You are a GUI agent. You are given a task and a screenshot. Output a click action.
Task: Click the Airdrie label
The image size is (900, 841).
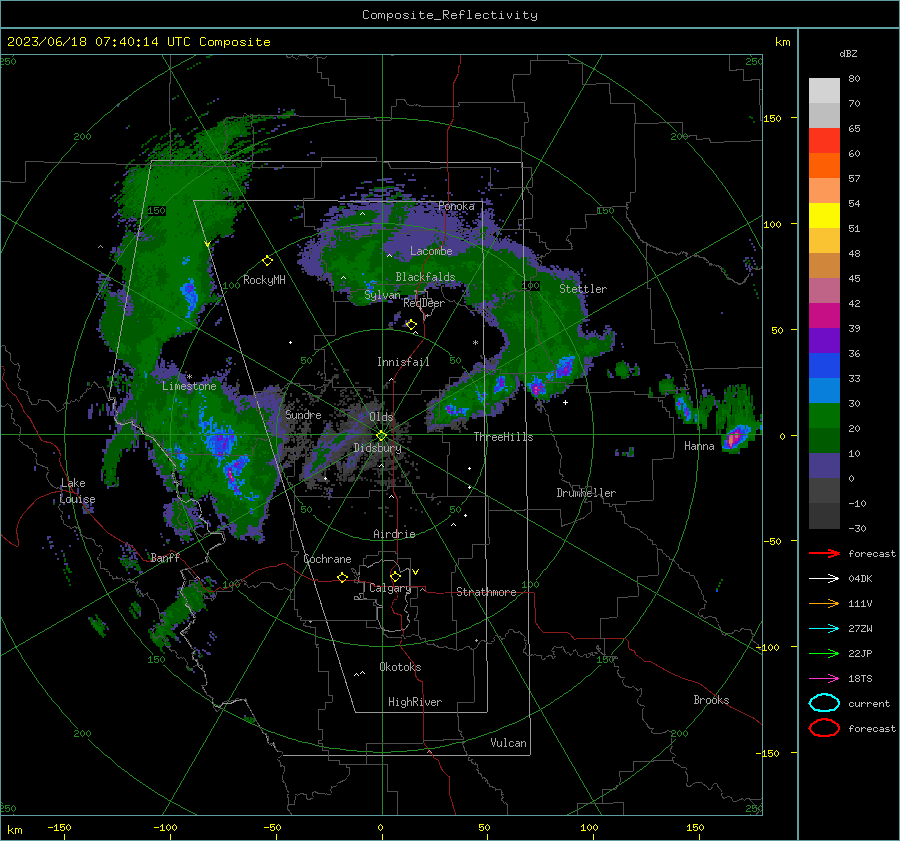coord(394,534)
